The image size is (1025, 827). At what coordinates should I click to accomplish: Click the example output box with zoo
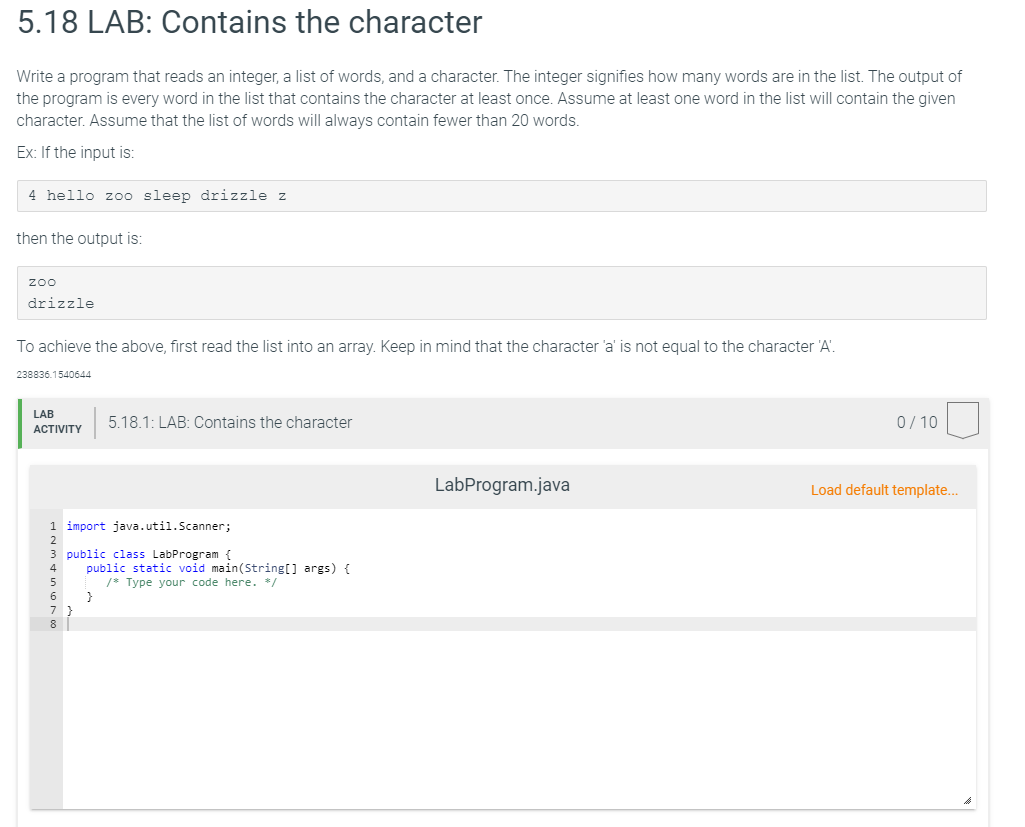click(501, 293)
